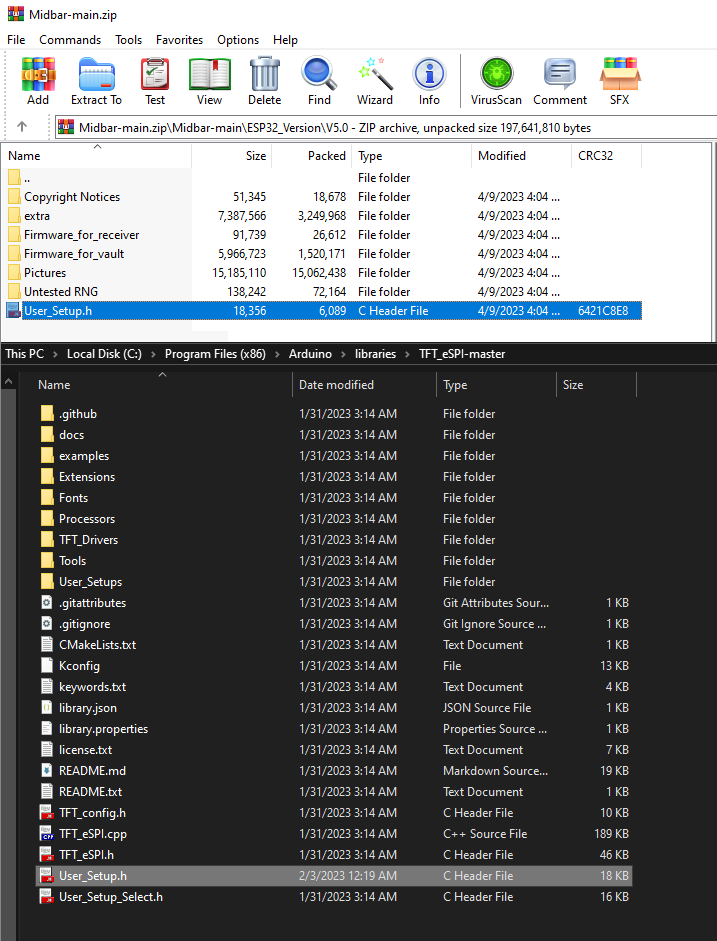This screenshot has height=941, width=717.
Task: Click the Extract To toolbar icon
Action: click(96, 74)
